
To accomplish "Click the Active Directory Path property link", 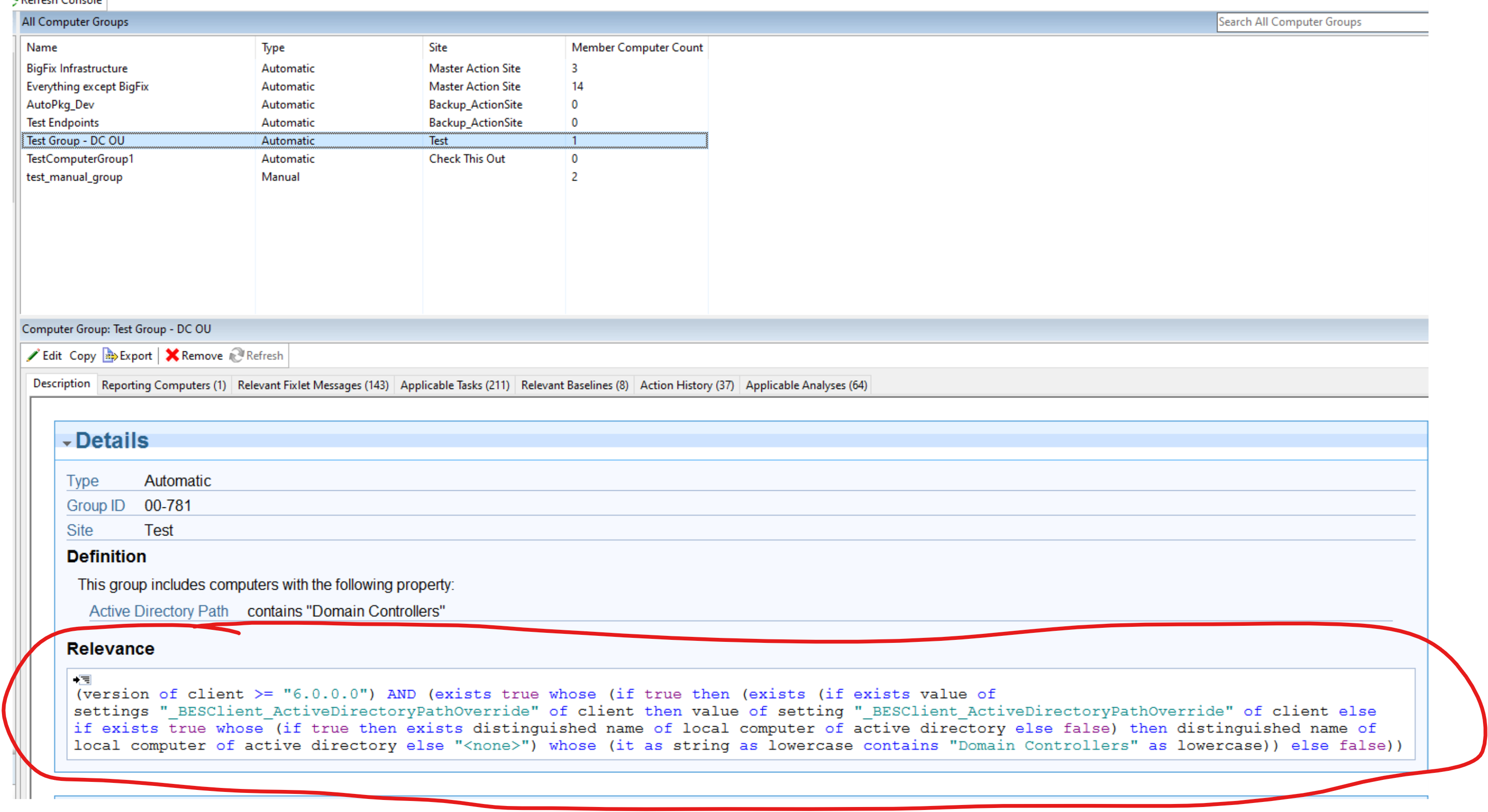I will click(x=159, y=611).
